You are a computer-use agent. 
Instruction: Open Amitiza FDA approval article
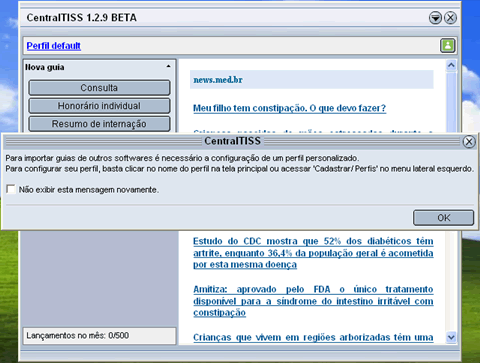click(313, 301)
